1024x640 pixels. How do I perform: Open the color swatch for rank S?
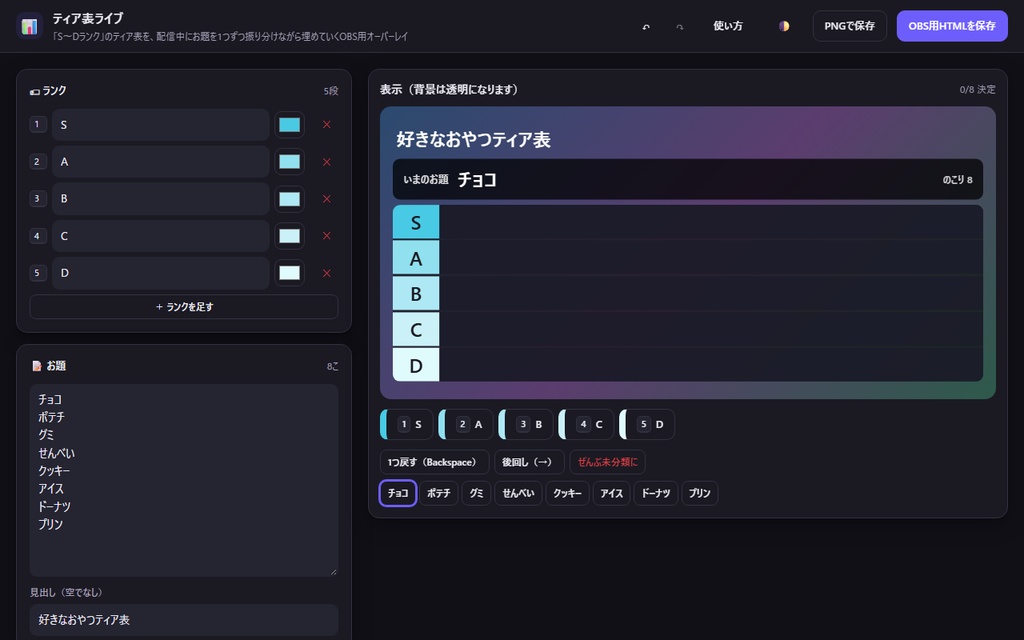289,125
